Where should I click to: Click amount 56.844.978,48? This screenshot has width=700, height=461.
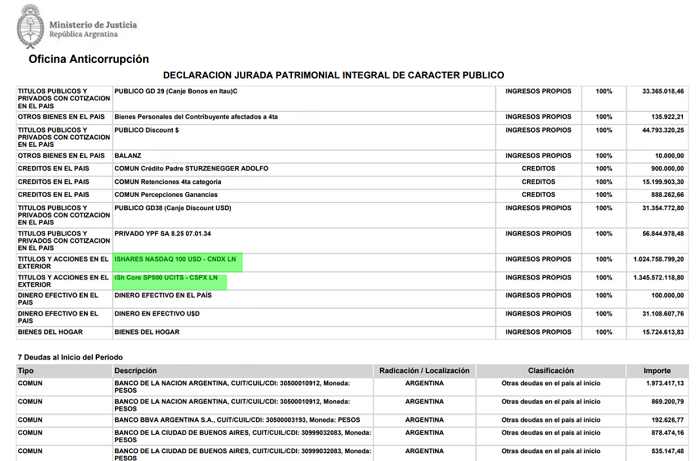coord(663,233)
